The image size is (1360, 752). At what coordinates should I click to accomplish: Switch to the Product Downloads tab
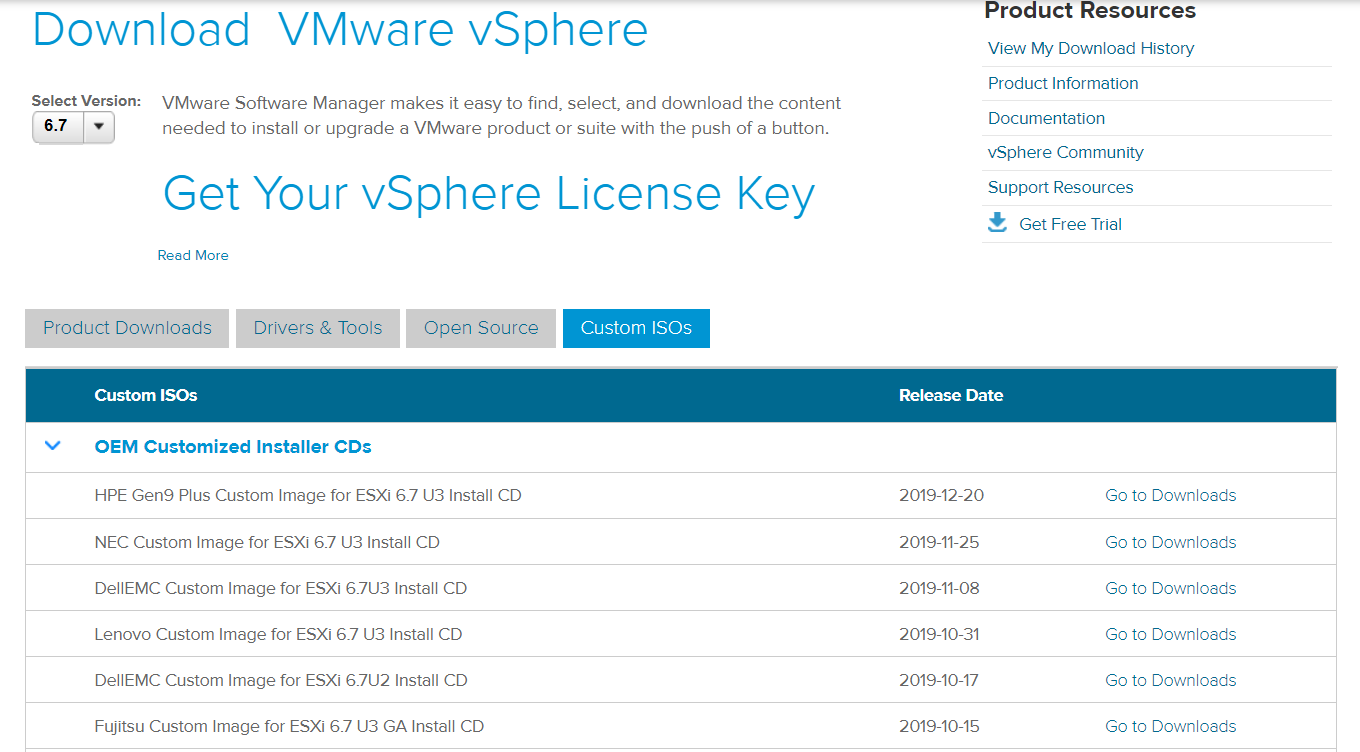tap(127, 328)
